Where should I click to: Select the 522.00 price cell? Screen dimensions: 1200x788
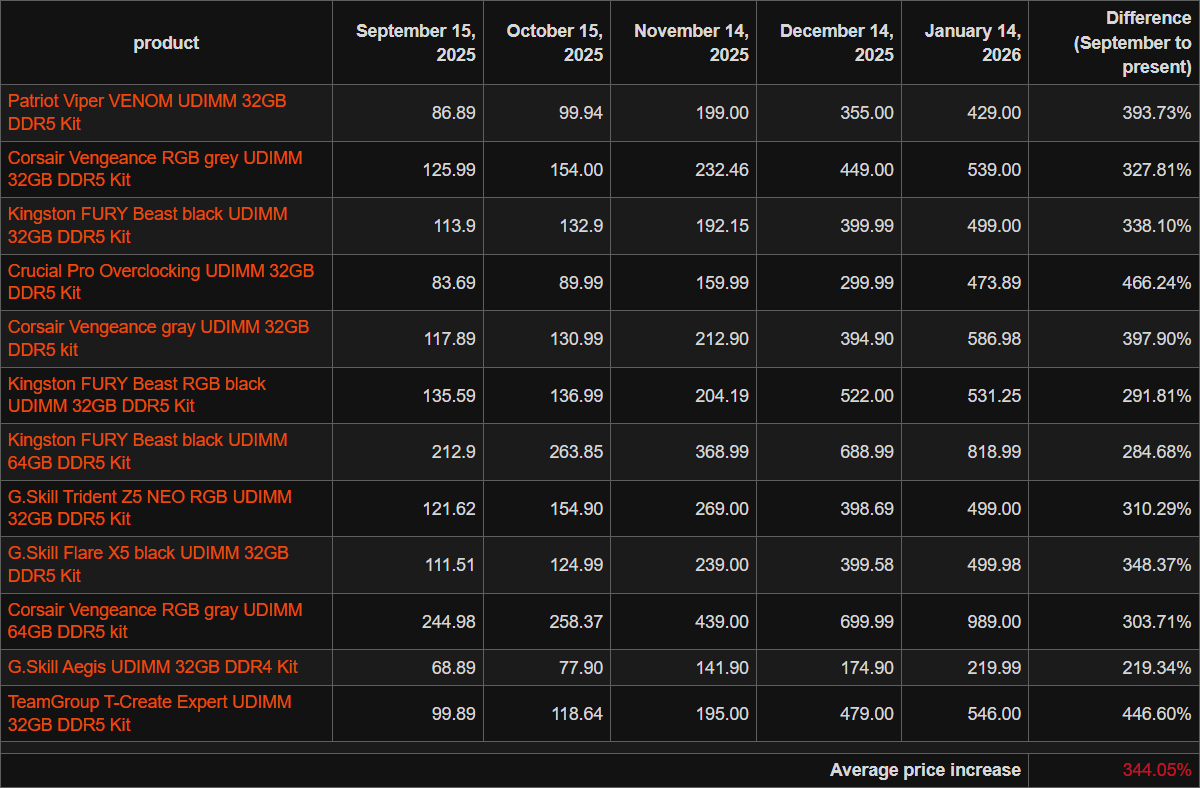[829, 395]
